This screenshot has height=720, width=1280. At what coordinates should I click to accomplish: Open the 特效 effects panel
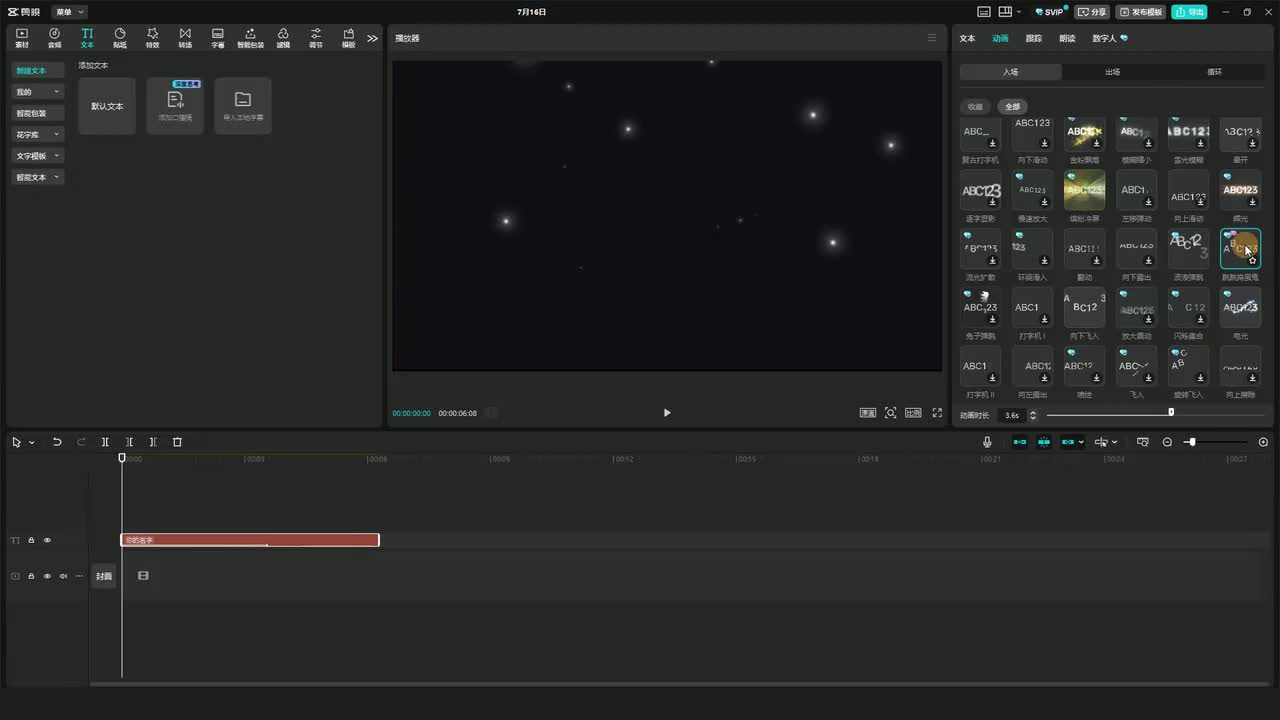(152, 38)
